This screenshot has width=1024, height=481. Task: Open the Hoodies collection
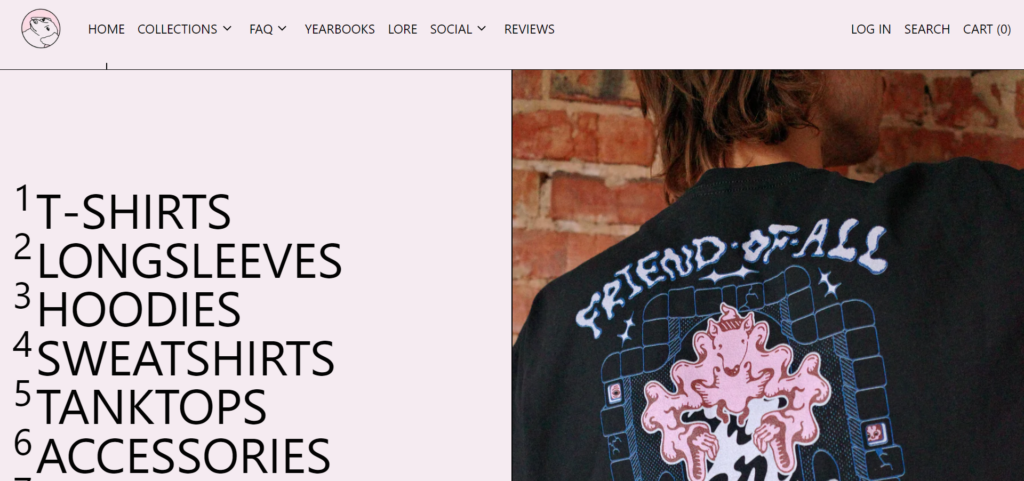tap(138, 309)
